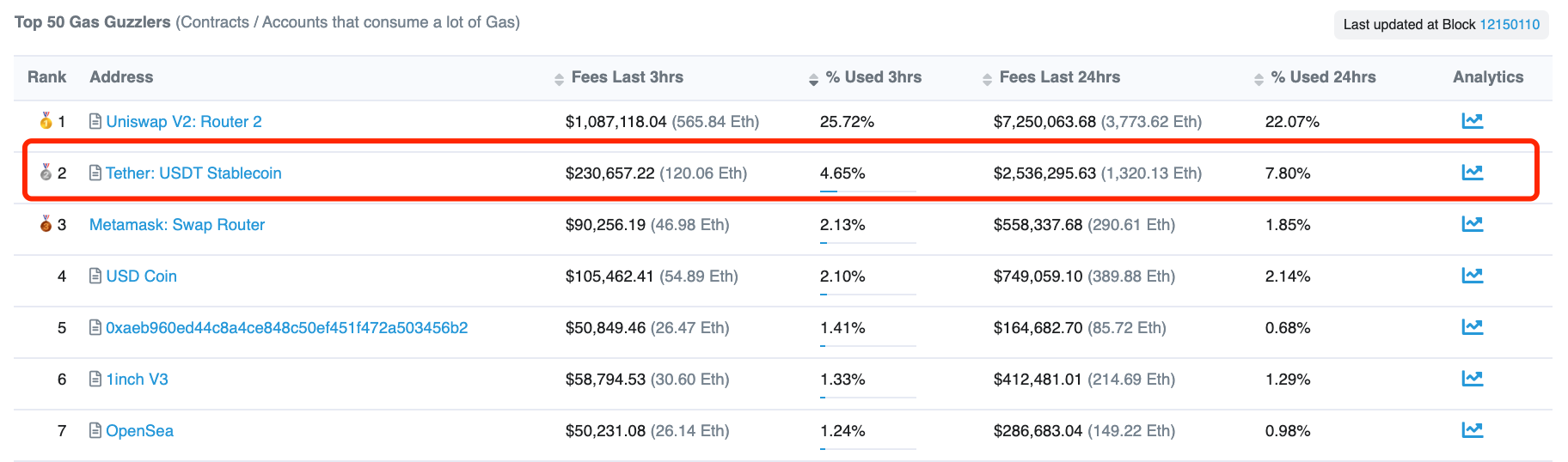Open analytics chart for Tether: USDT Stablecoin
Screen dimensions: 1568x462
click(1472, 173)
